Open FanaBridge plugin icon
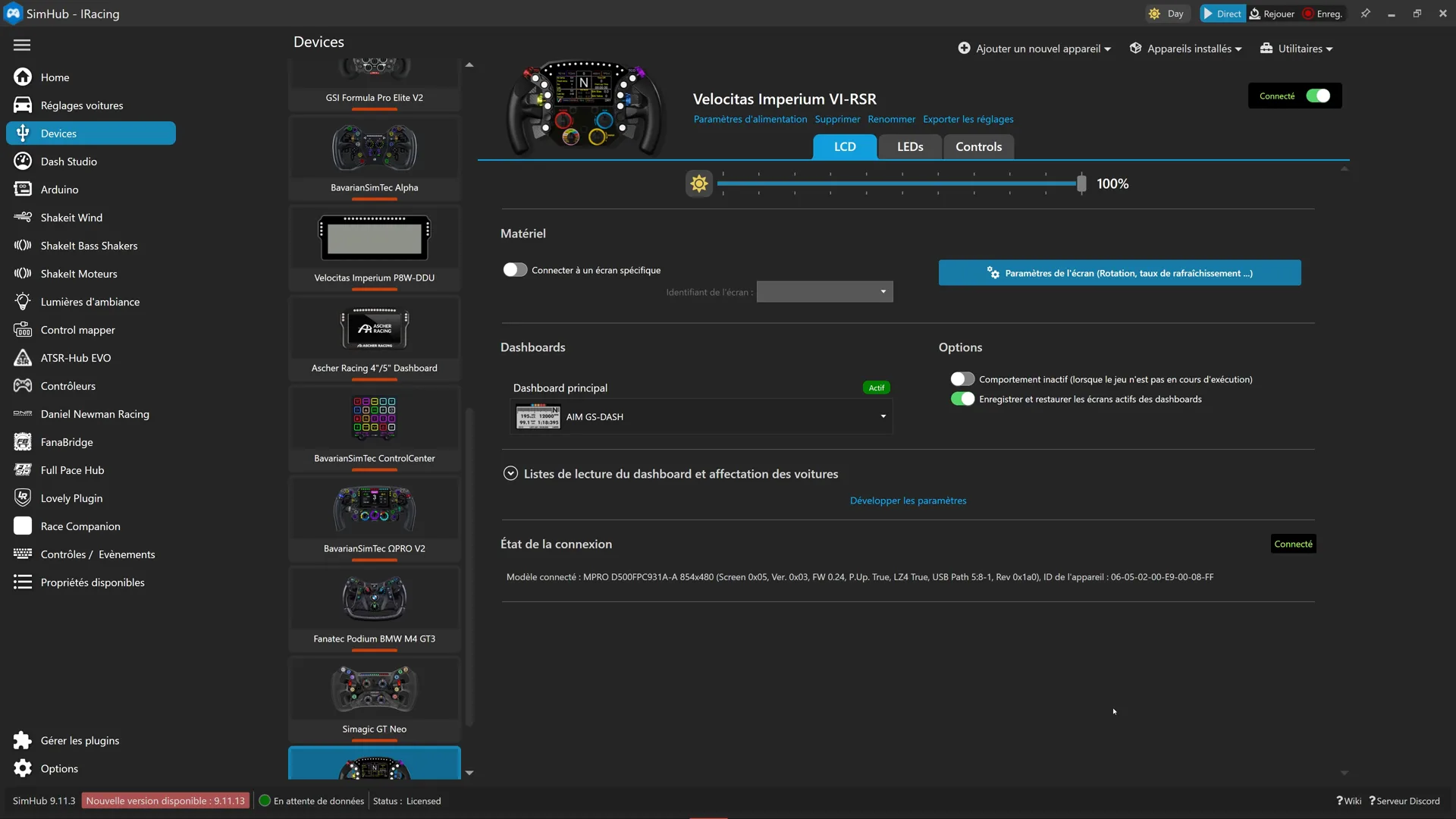1456x819 pixels. click(x=23, y=442)
